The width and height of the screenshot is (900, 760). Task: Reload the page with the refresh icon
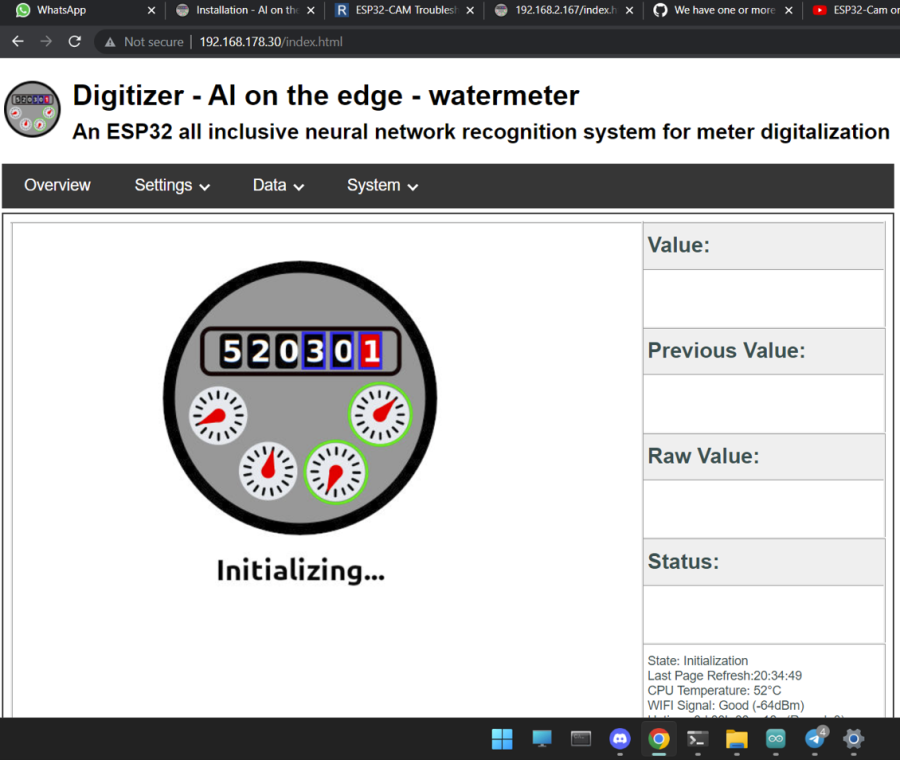(74, 42)
